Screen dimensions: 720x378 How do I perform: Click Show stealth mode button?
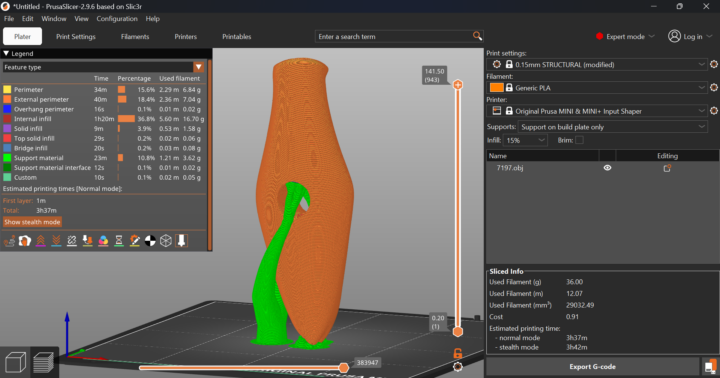tap(32, 222)
